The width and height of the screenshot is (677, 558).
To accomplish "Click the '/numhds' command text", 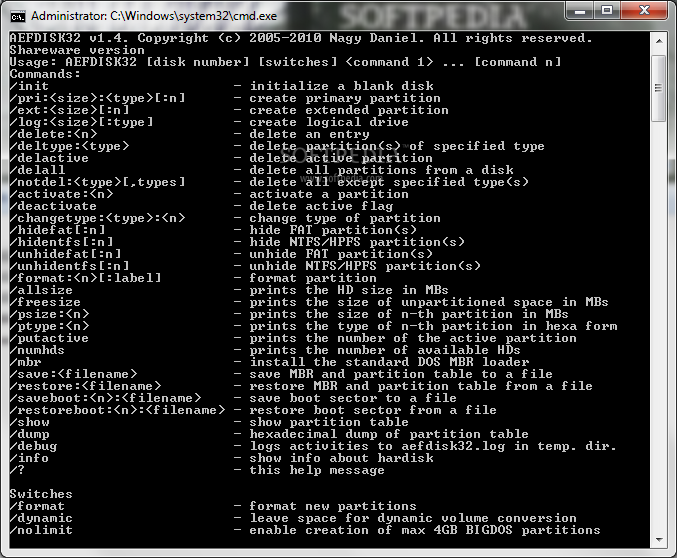I will pos(37,350).
